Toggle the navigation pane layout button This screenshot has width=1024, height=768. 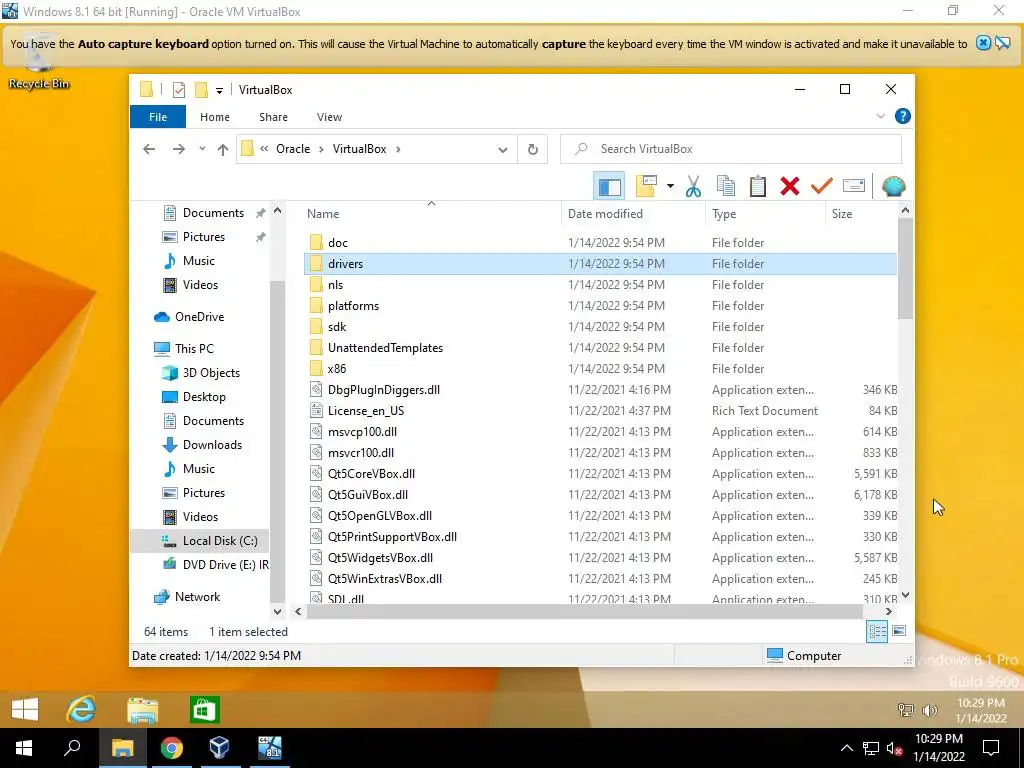[609, 187]
